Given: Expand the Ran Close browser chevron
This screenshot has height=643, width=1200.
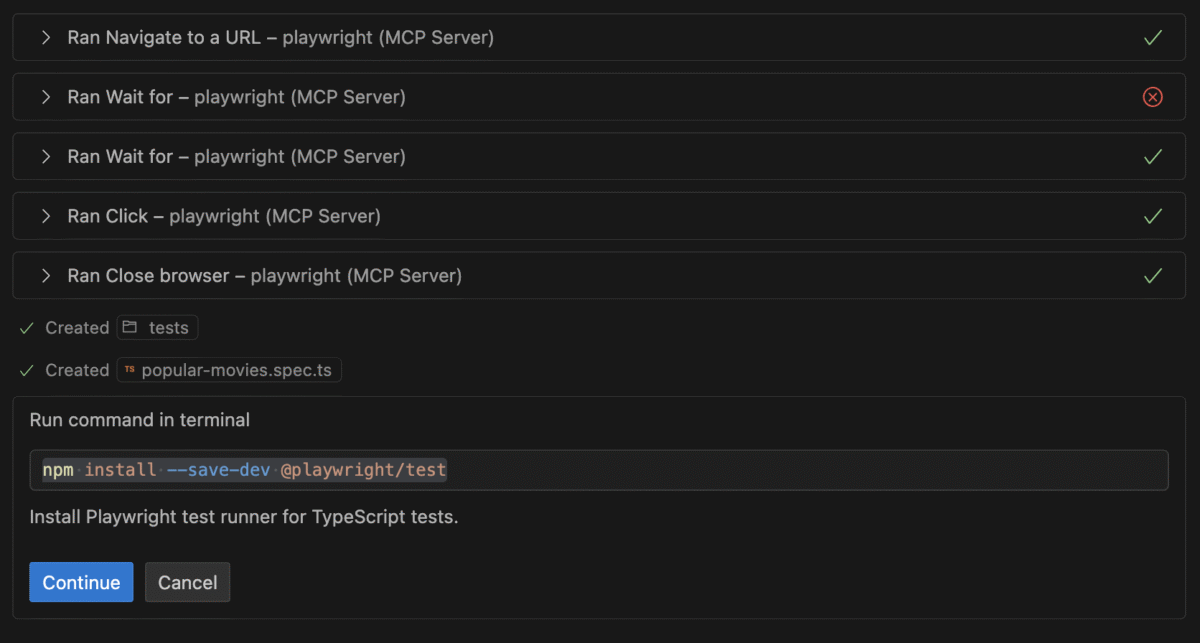Looking at the screenshot, I should point(45,275).
